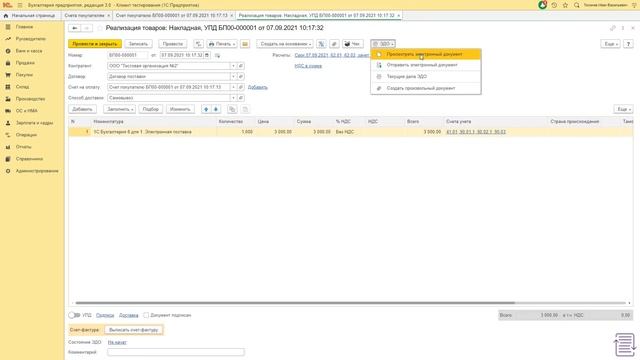This screenshot has height=360, width=640.
Task: Move table row up with blue arrow
Action: click(x=206, y=109)
